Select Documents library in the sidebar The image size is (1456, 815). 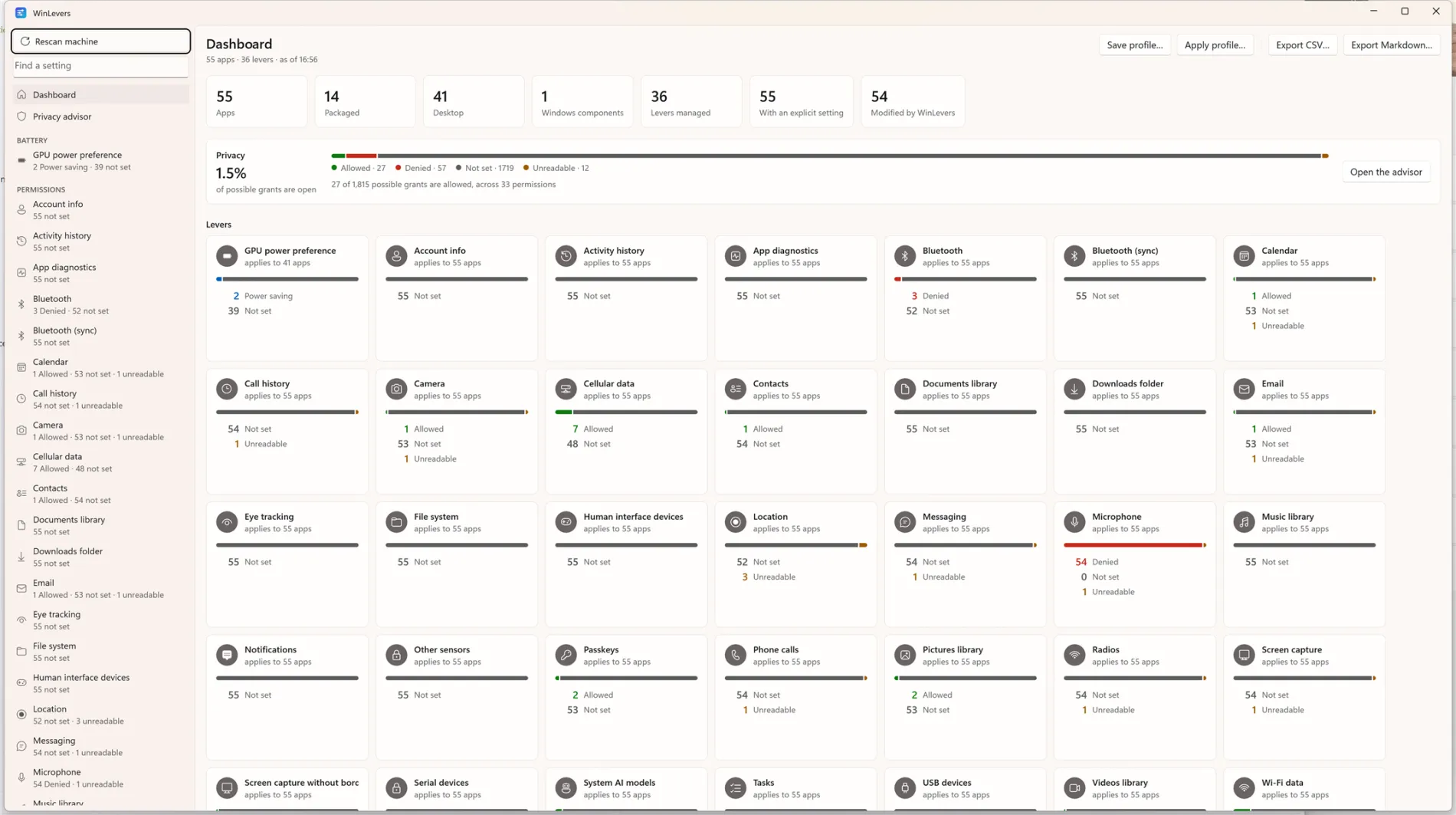point(100,525)
